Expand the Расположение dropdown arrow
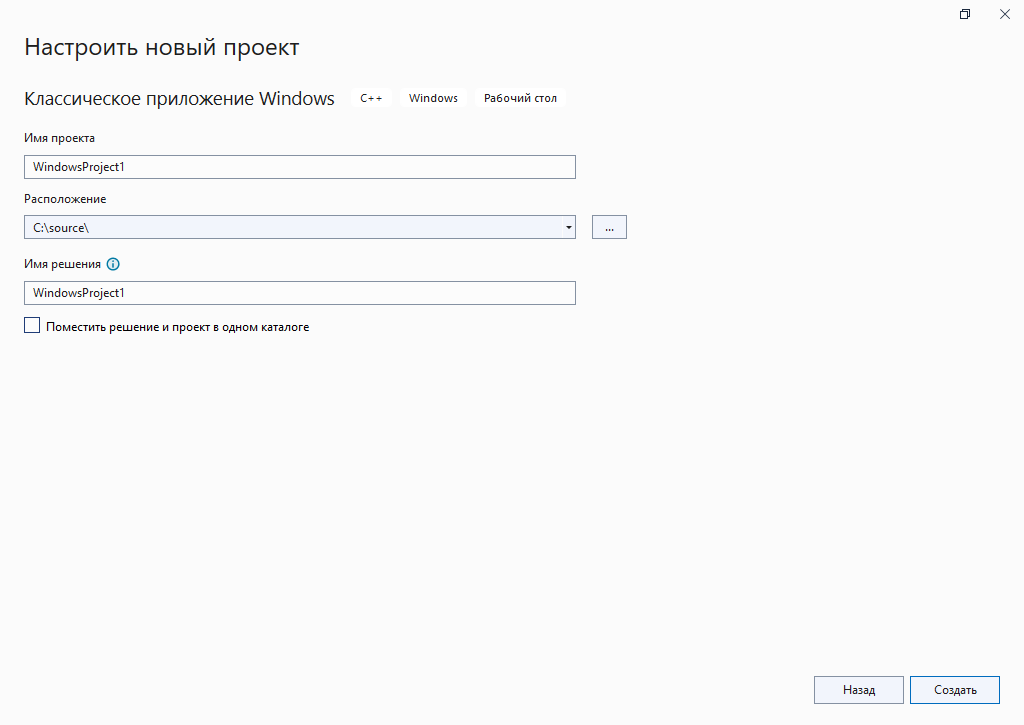The width and height of the screenshot is (1024, 725). tap(568, 227)
